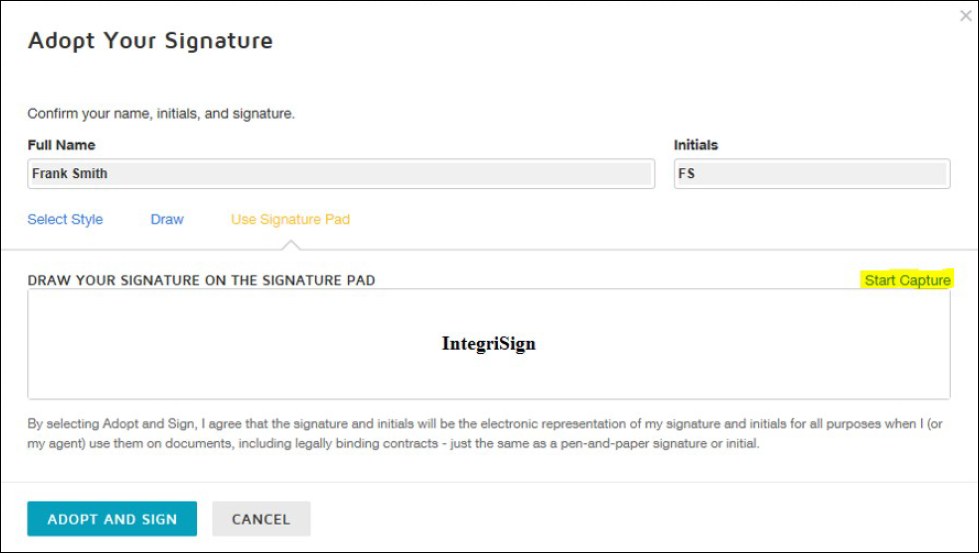
Task: Select the Use Signature Pad tab
Action: coord(290,219)
